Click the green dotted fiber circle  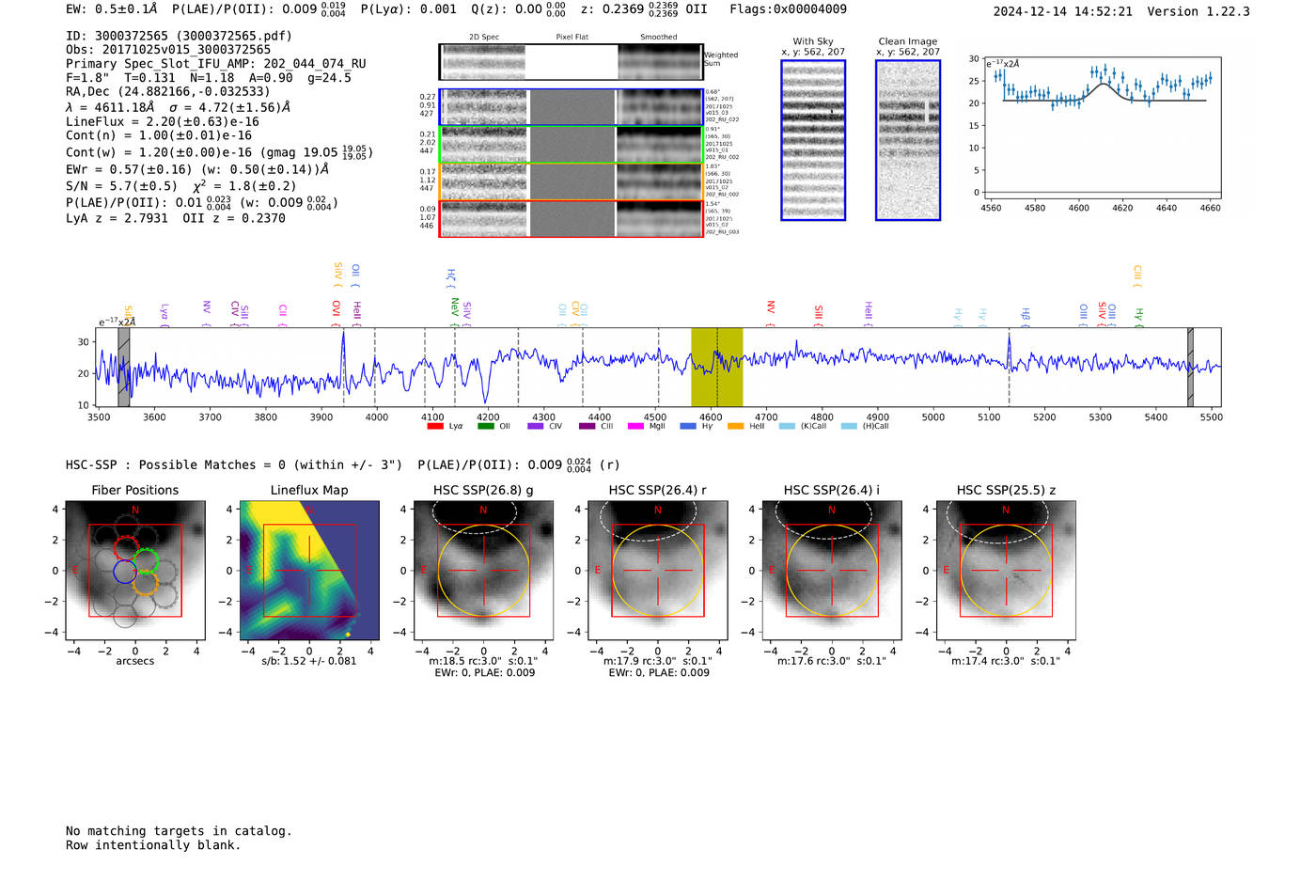tap(145, 562)
